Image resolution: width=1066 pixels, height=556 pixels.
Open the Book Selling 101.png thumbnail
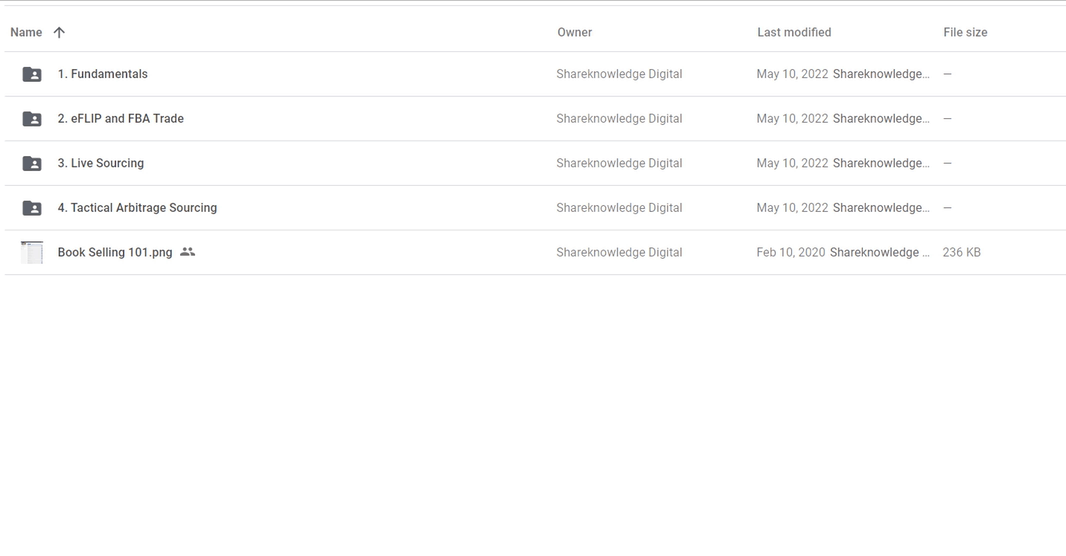[32, 252]
